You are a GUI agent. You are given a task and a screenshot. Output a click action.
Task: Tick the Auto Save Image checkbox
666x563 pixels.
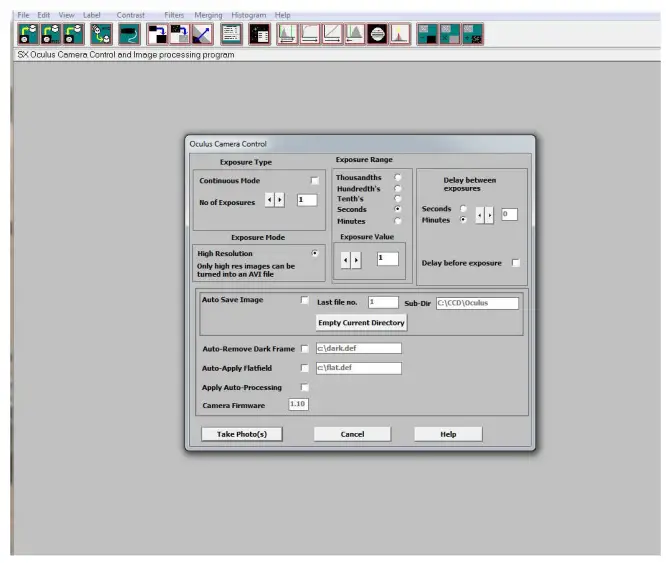click(x=305, y=300)
